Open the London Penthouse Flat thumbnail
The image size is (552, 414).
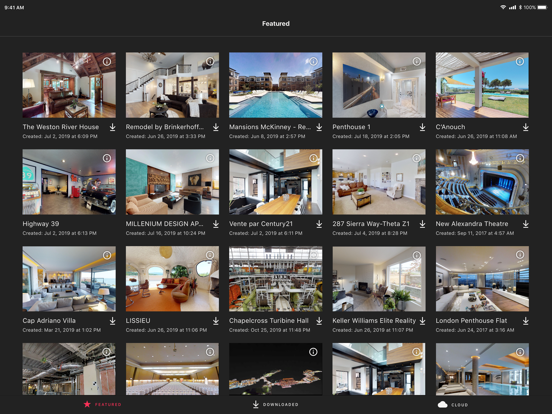coord(482,279)
